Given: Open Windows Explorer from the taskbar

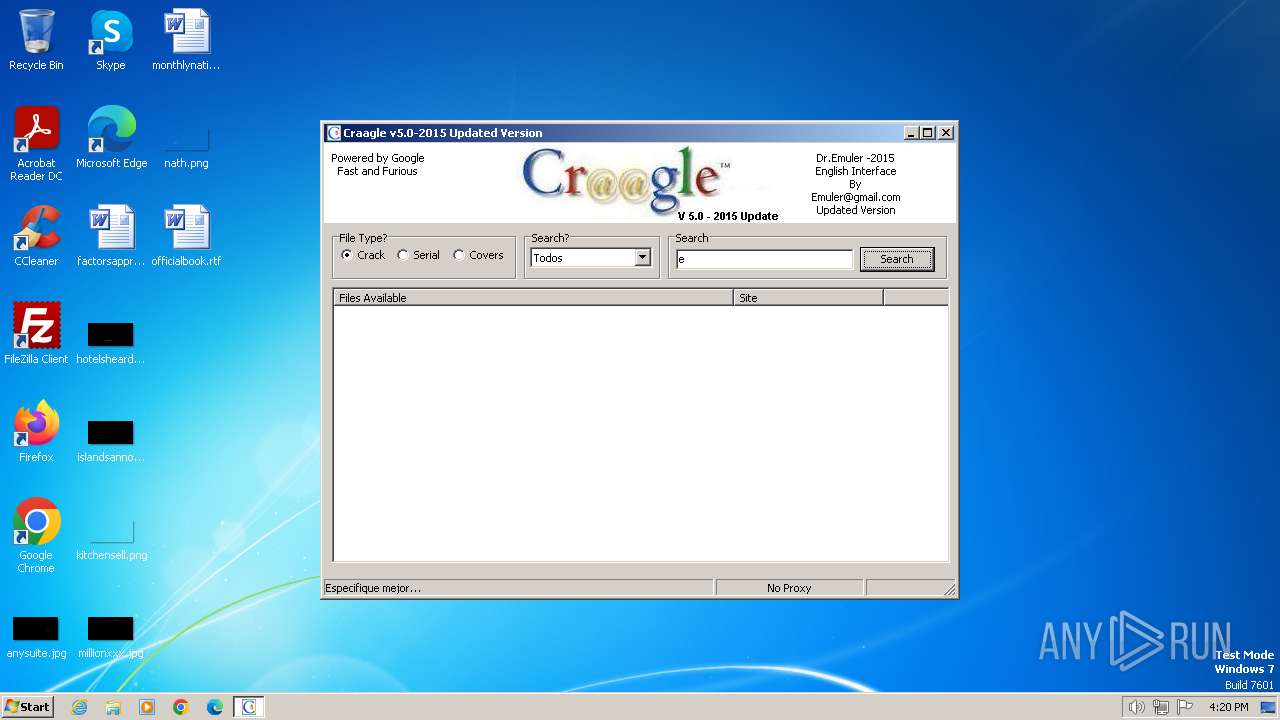Looking at the screenshot, I should (x=113, y=707).
